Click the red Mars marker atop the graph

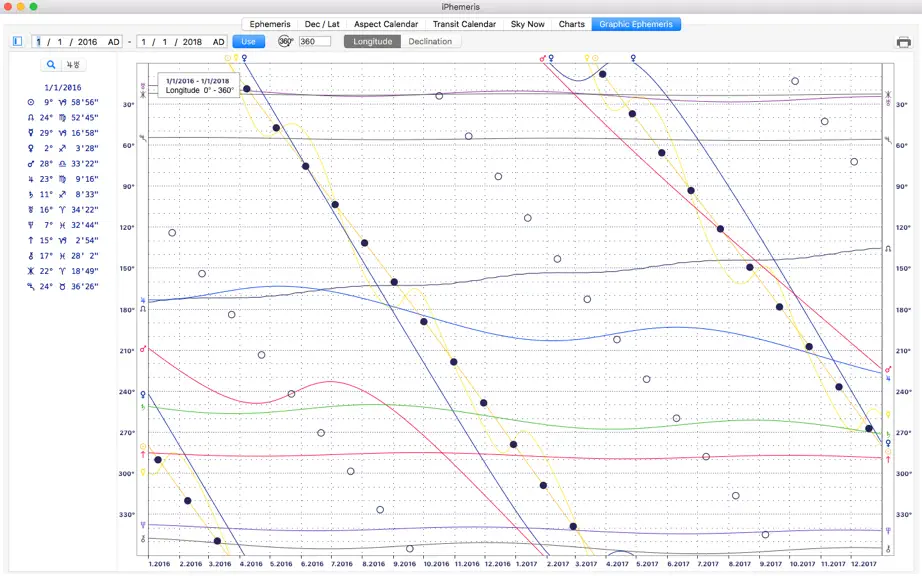[x=543, y=58]
